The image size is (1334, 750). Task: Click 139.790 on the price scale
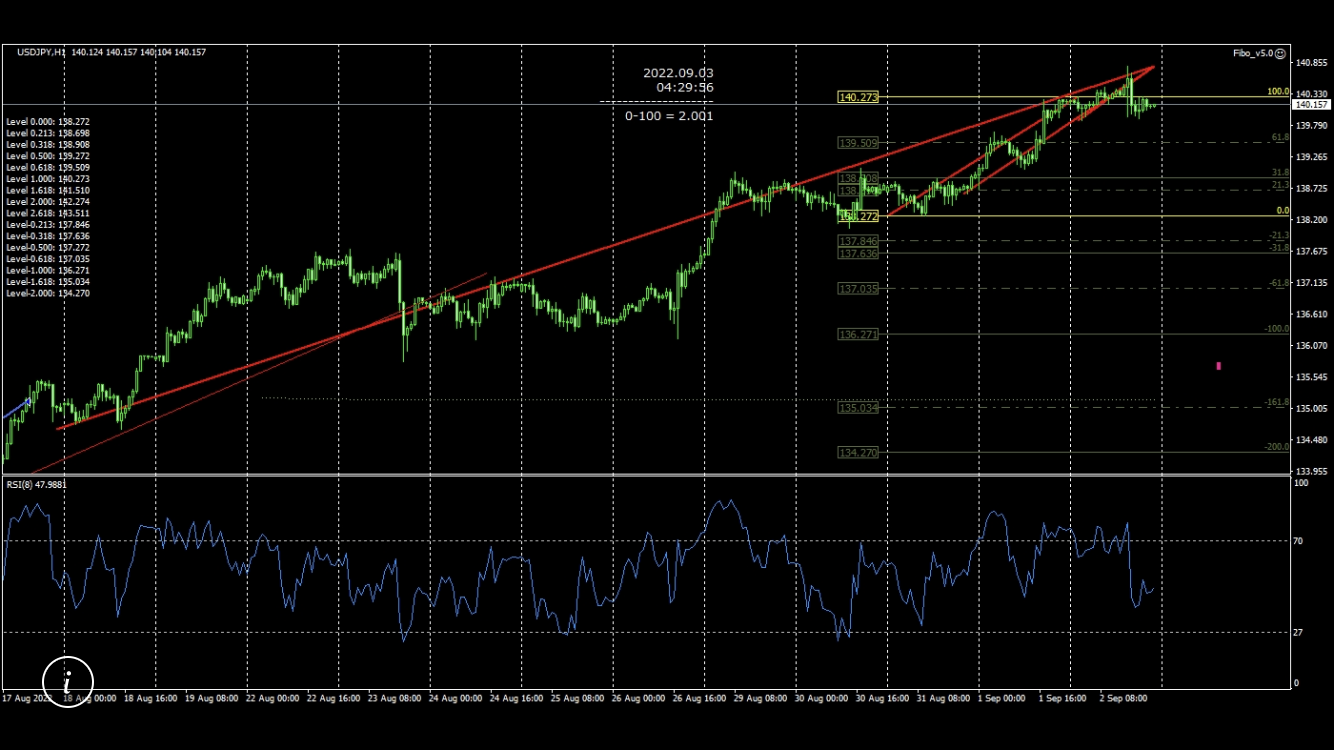[x=1311, y=126]
